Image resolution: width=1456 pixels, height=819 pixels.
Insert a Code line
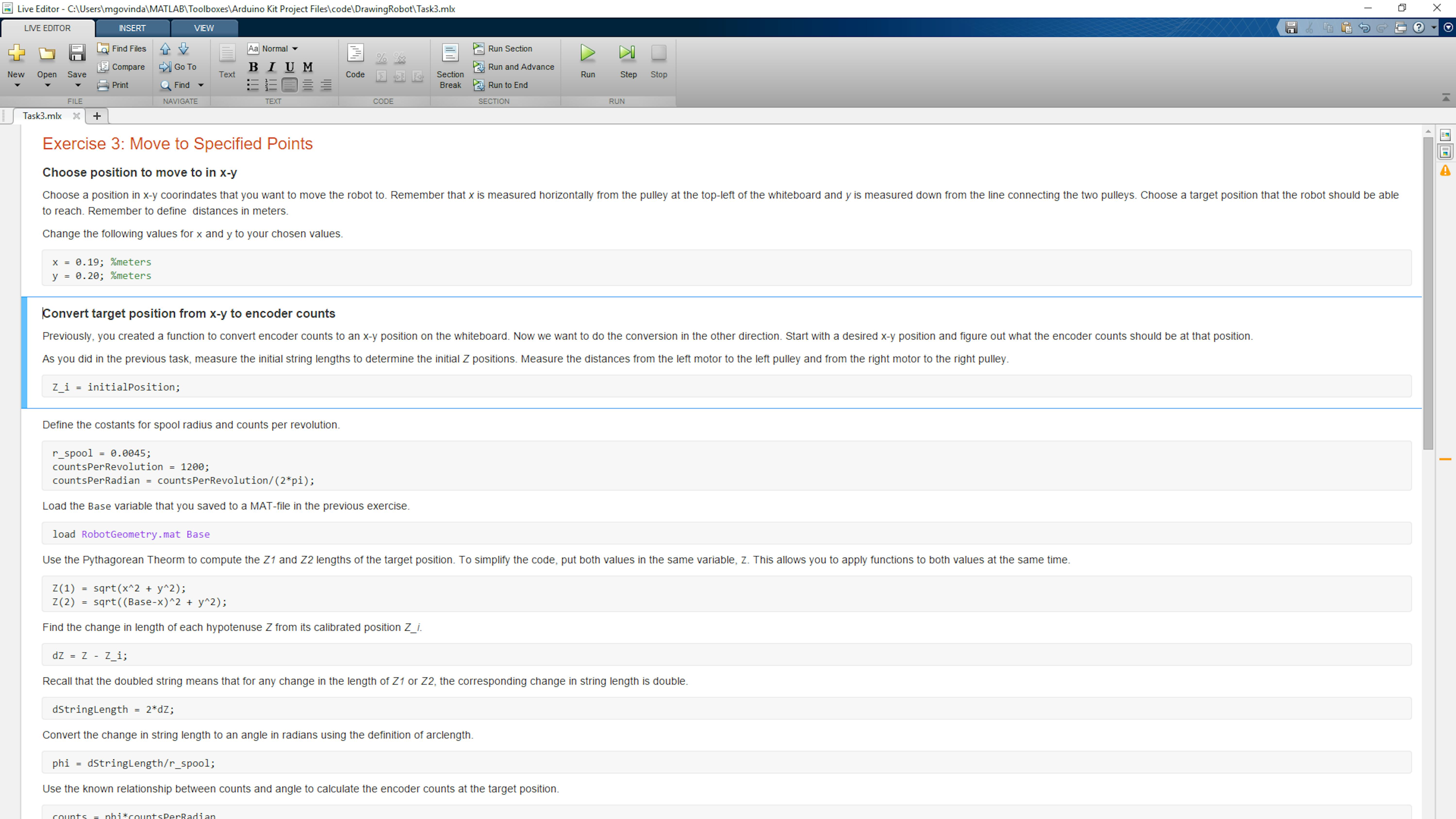pyautogui.click(x=355, y=61)
